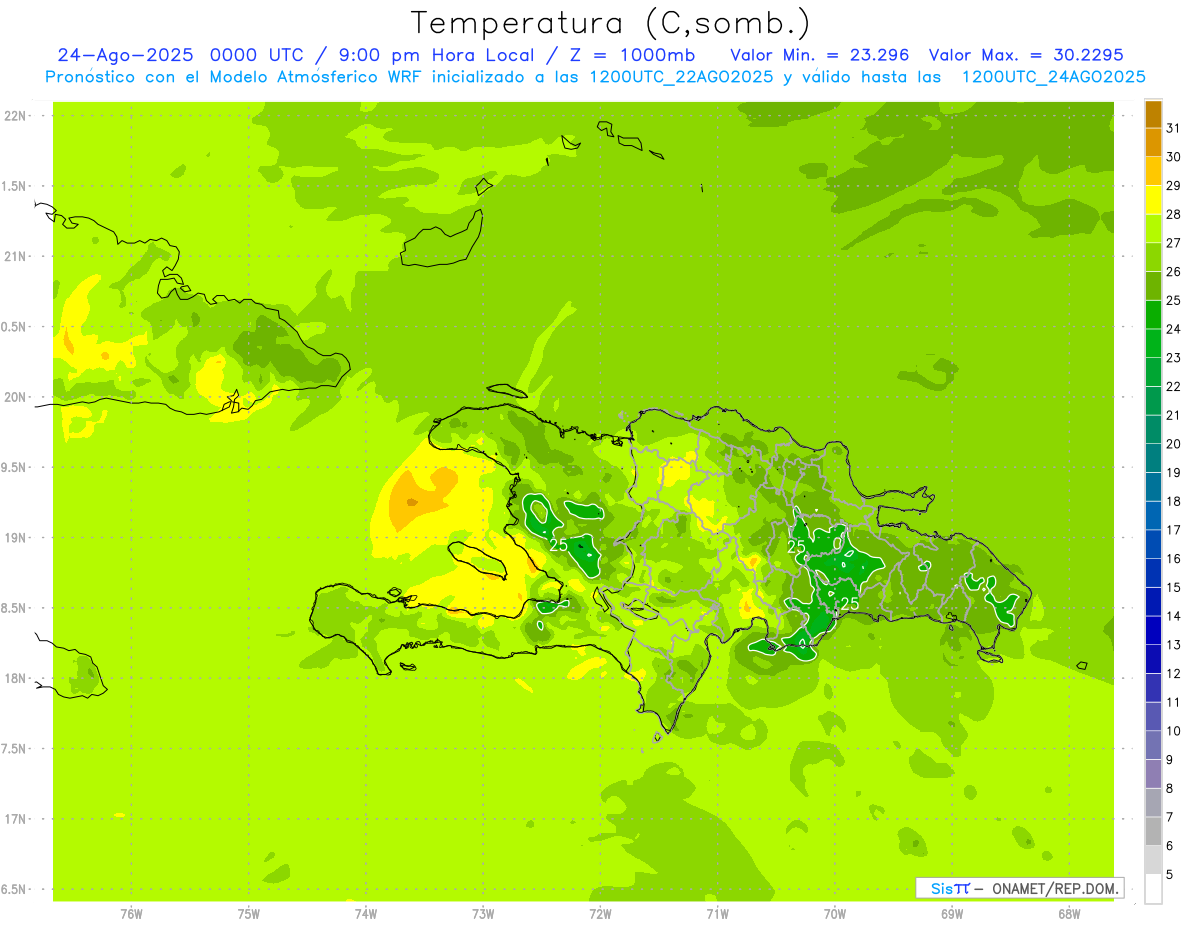Image resolution: width=1200 pixels, height=927 pixels.
Task: Click the '13' color bar label
Action: (1173, 645)
